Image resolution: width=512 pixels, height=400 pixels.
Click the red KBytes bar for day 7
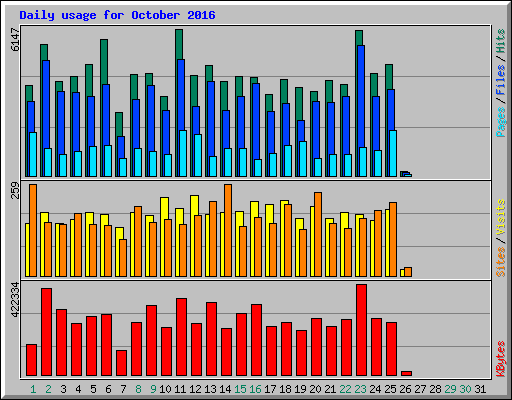tap(121, 363)
